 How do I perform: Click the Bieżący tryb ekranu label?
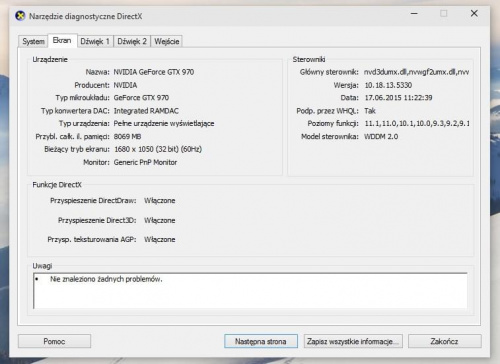pyautogui.click(x=77, y=149)
